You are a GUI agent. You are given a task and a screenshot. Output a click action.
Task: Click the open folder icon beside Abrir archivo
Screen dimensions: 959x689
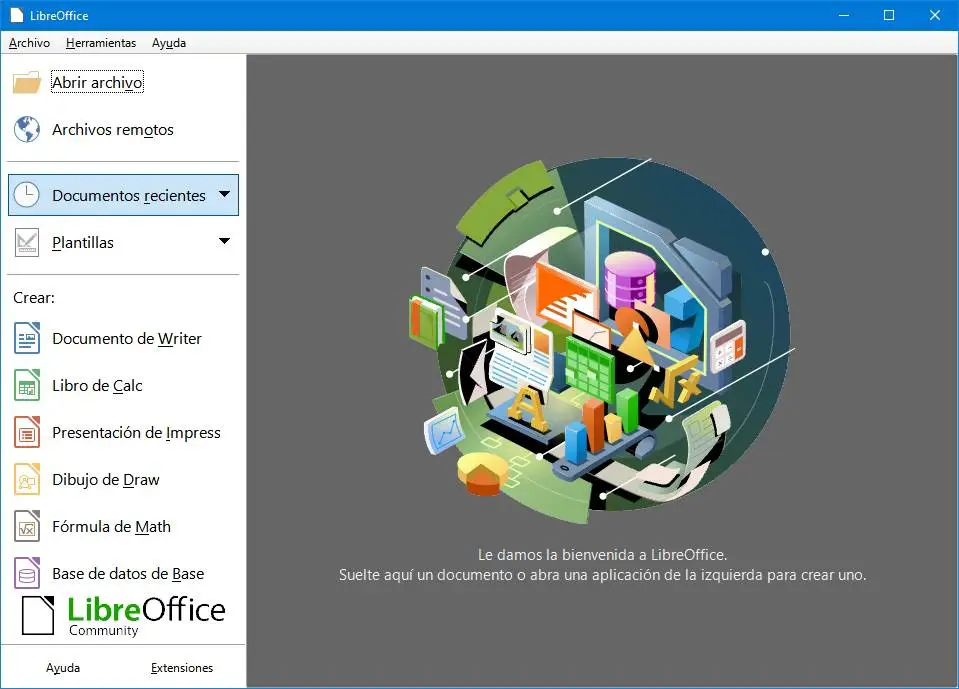point(27,82)
